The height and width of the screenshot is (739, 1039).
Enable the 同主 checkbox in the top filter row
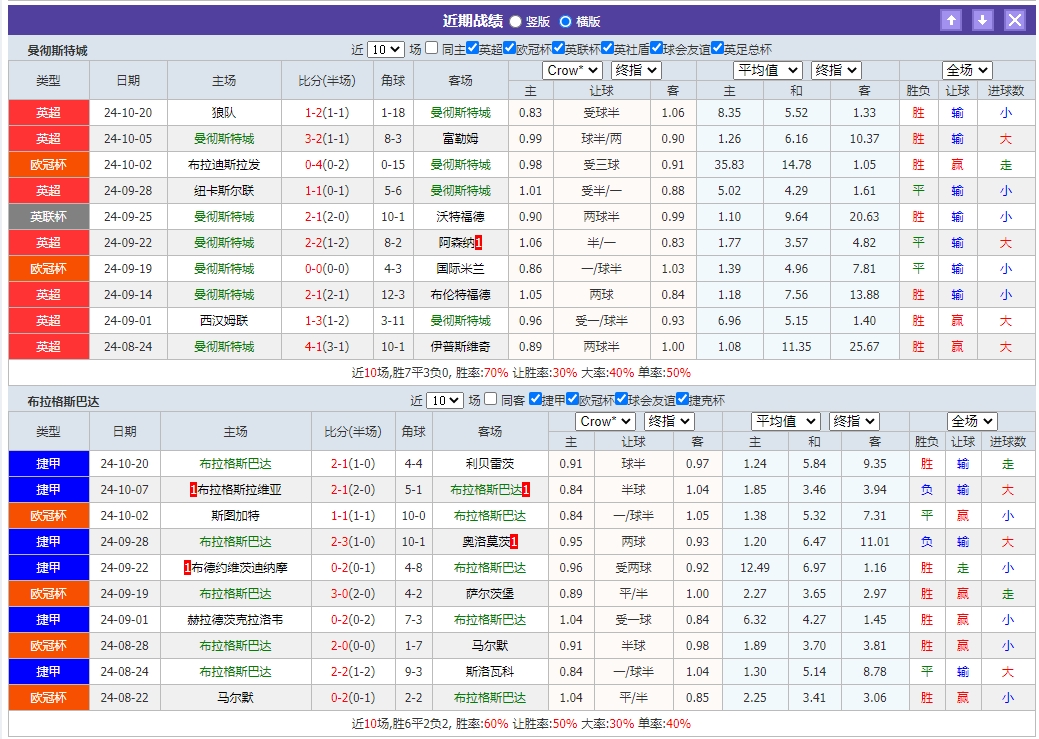(x=430, y=48)
